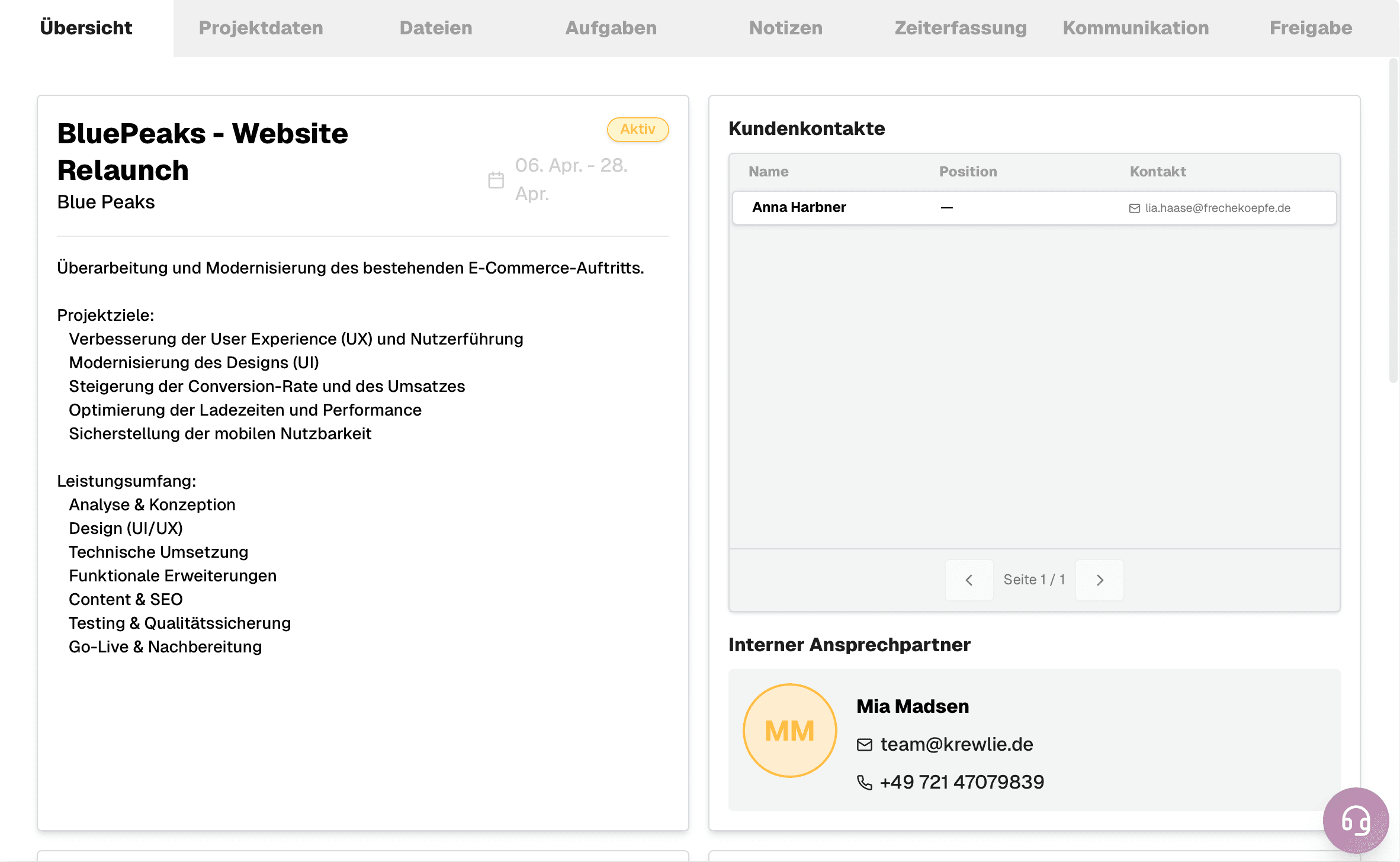Switch to the Übersicht tab

pyautogui.click(x=86, y=28)
